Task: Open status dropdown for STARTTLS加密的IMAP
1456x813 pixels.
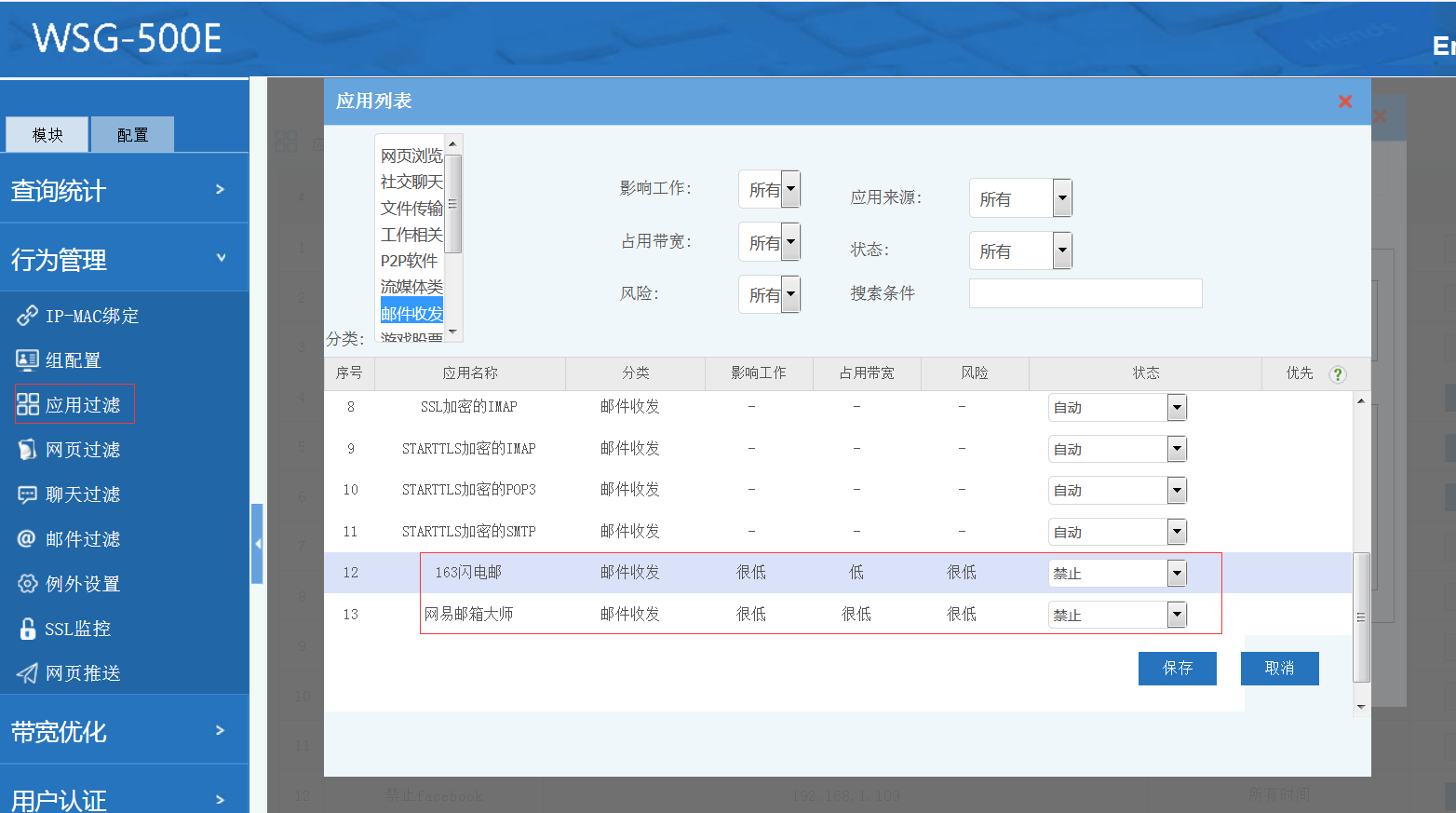Action: pyautogui.click(x=1117, y=449)
